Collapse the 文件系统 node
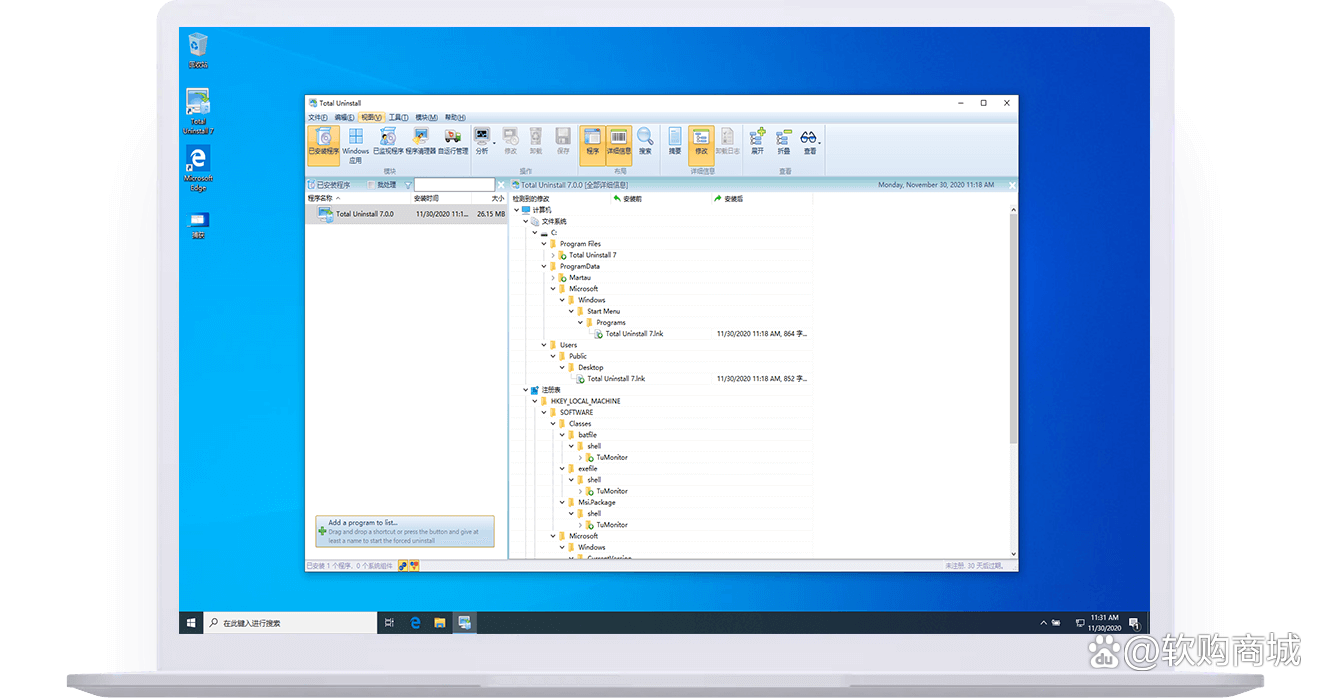Image resolution: width=1328 pixels, height=698 pixels. (x=526, y=221)
